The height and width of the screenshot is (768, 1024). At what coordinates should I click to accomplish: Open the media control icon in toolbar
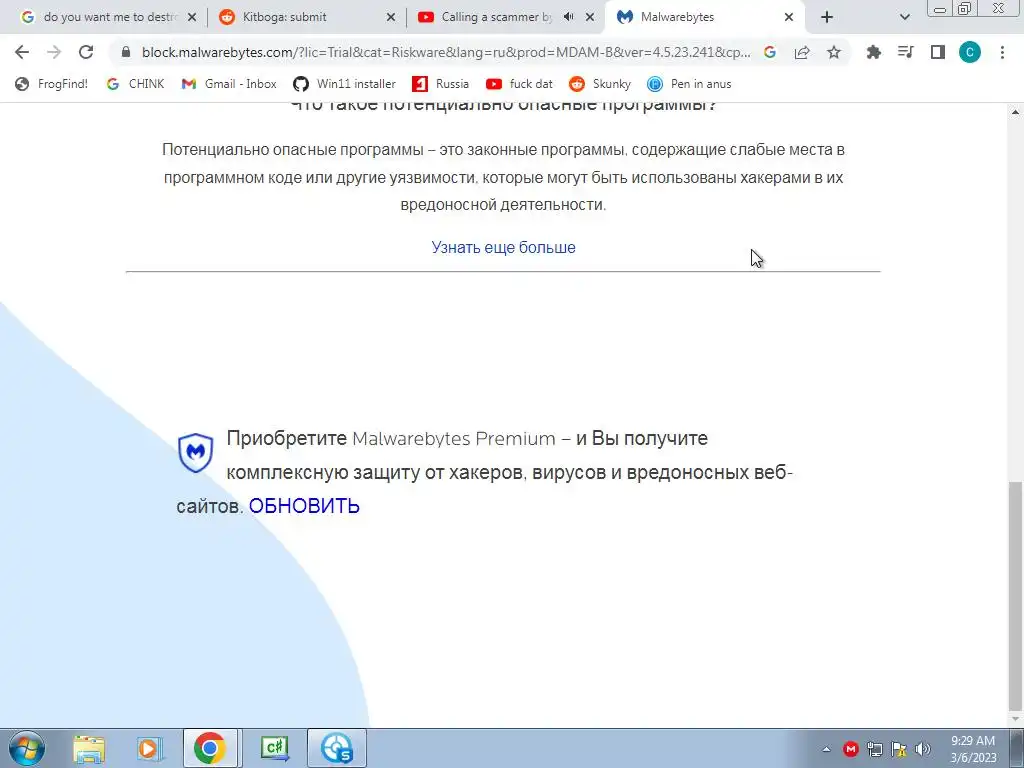point(905,52)
